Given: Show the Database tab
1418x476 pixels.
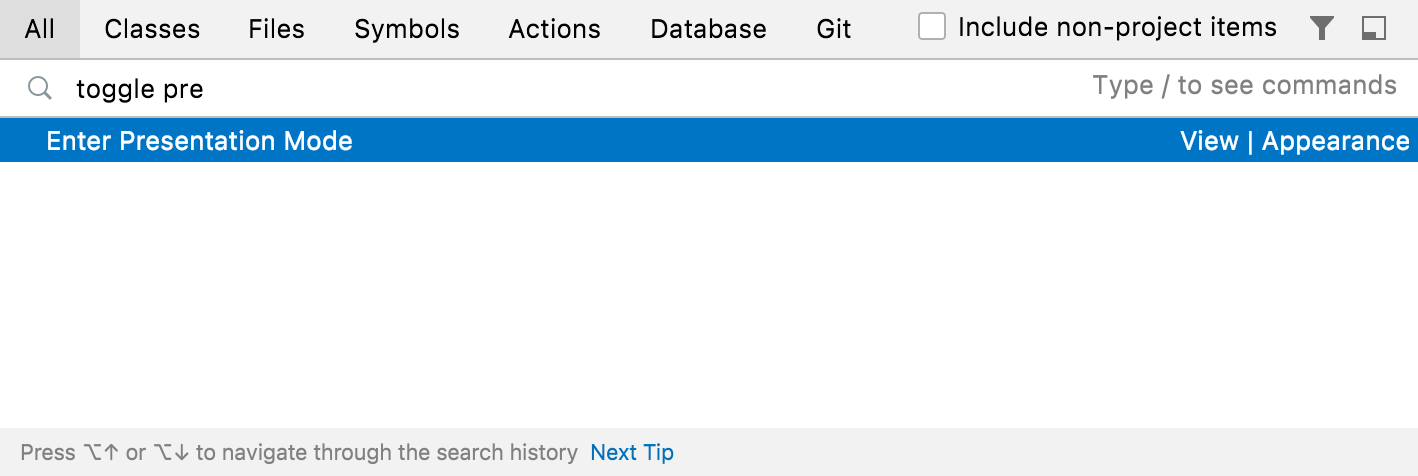Looking at the screenshot, I should pyautogui.click(x=708, y=29).
